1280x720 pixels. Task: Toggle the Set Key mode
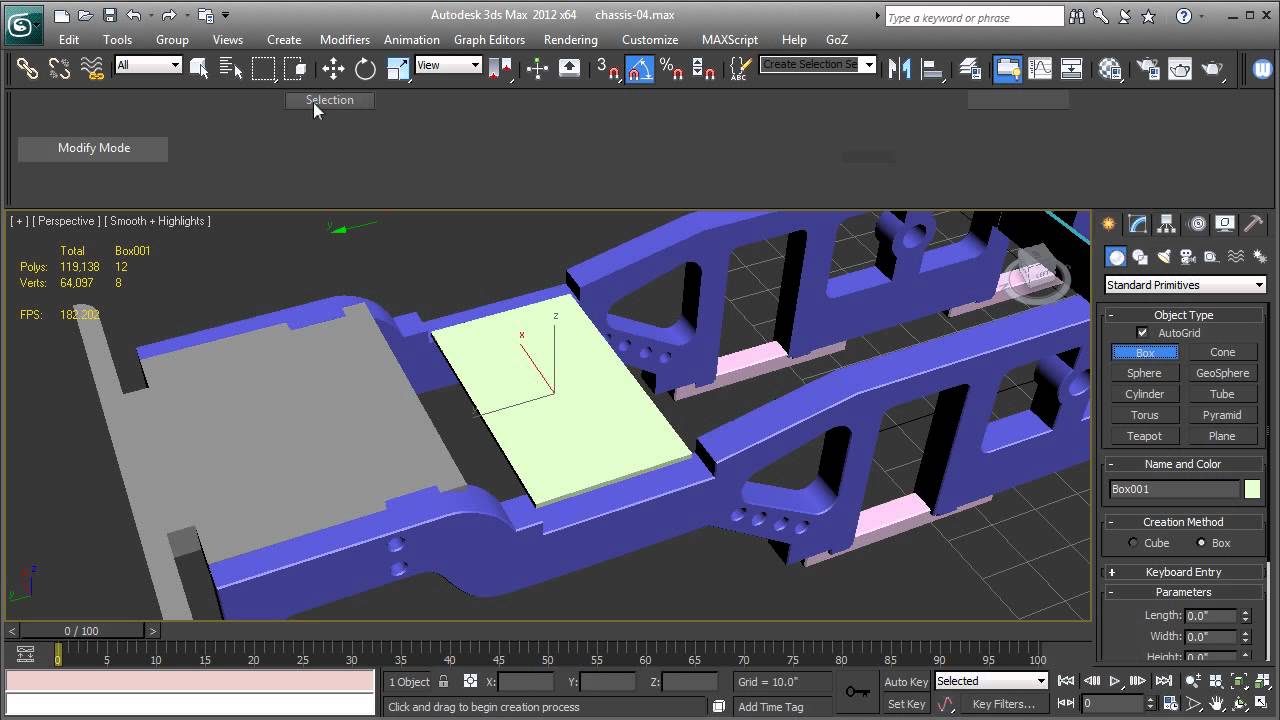coord(906,704)
